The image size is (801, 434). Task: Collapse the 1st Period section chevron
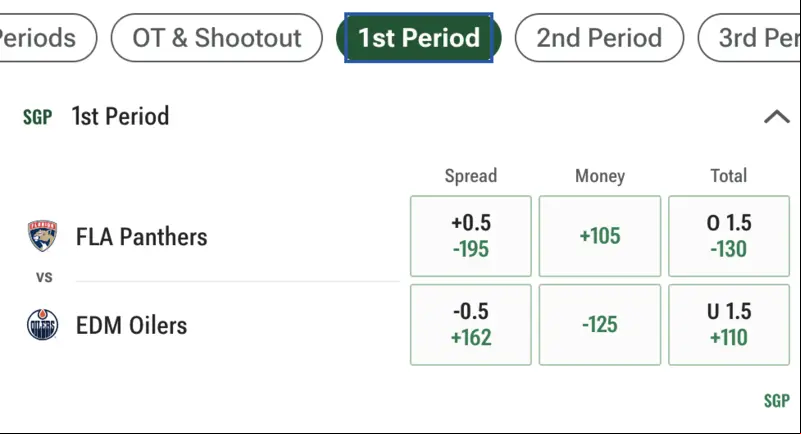[776, 117]
